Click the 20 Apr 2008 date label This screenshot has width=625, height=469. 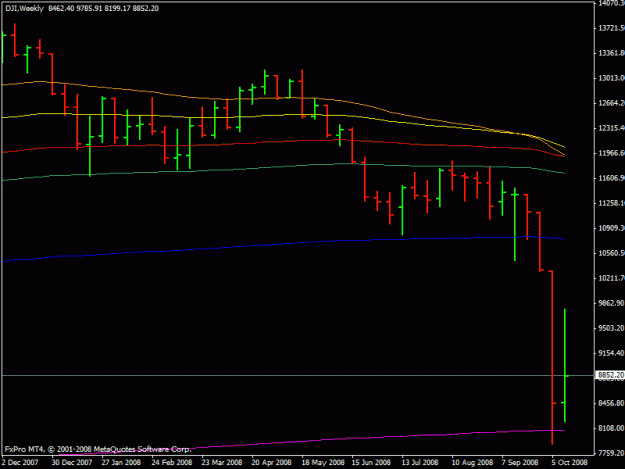pos(271,462)
